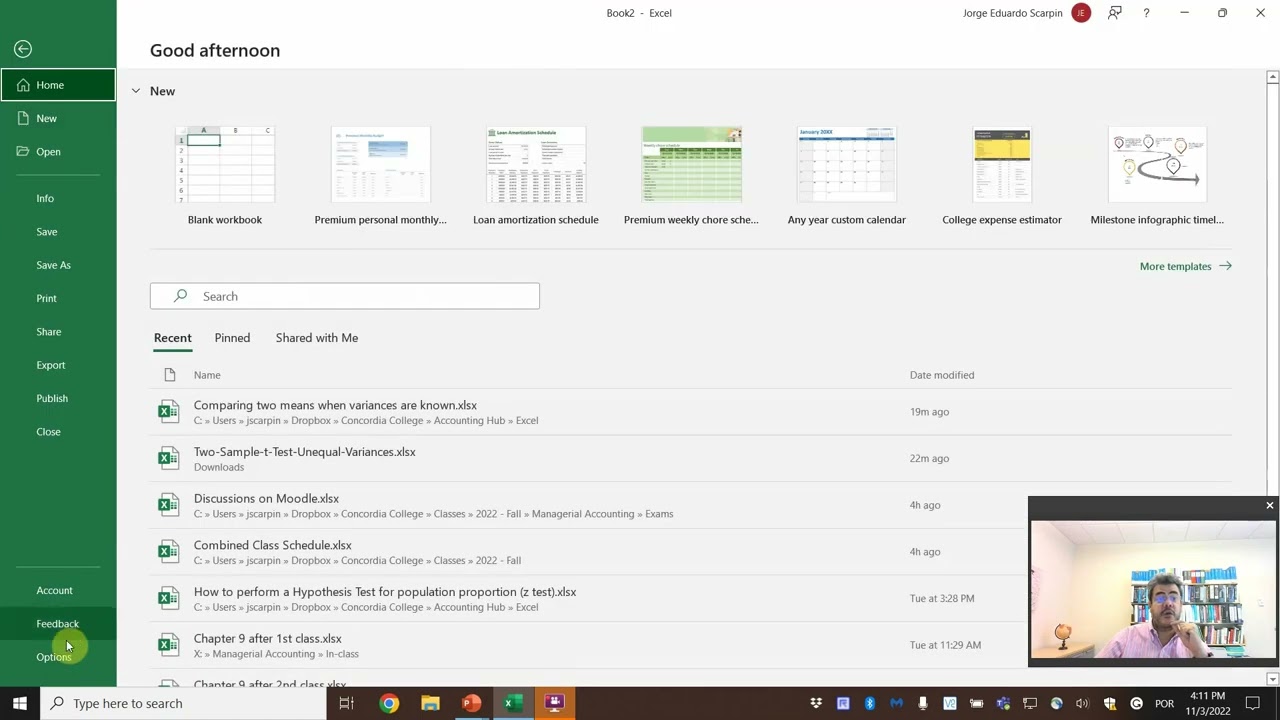Viewport: 1280px width, 720px height.
Task: Open the Hypothesis Test for population proportion file
Action: click(691, 598)
